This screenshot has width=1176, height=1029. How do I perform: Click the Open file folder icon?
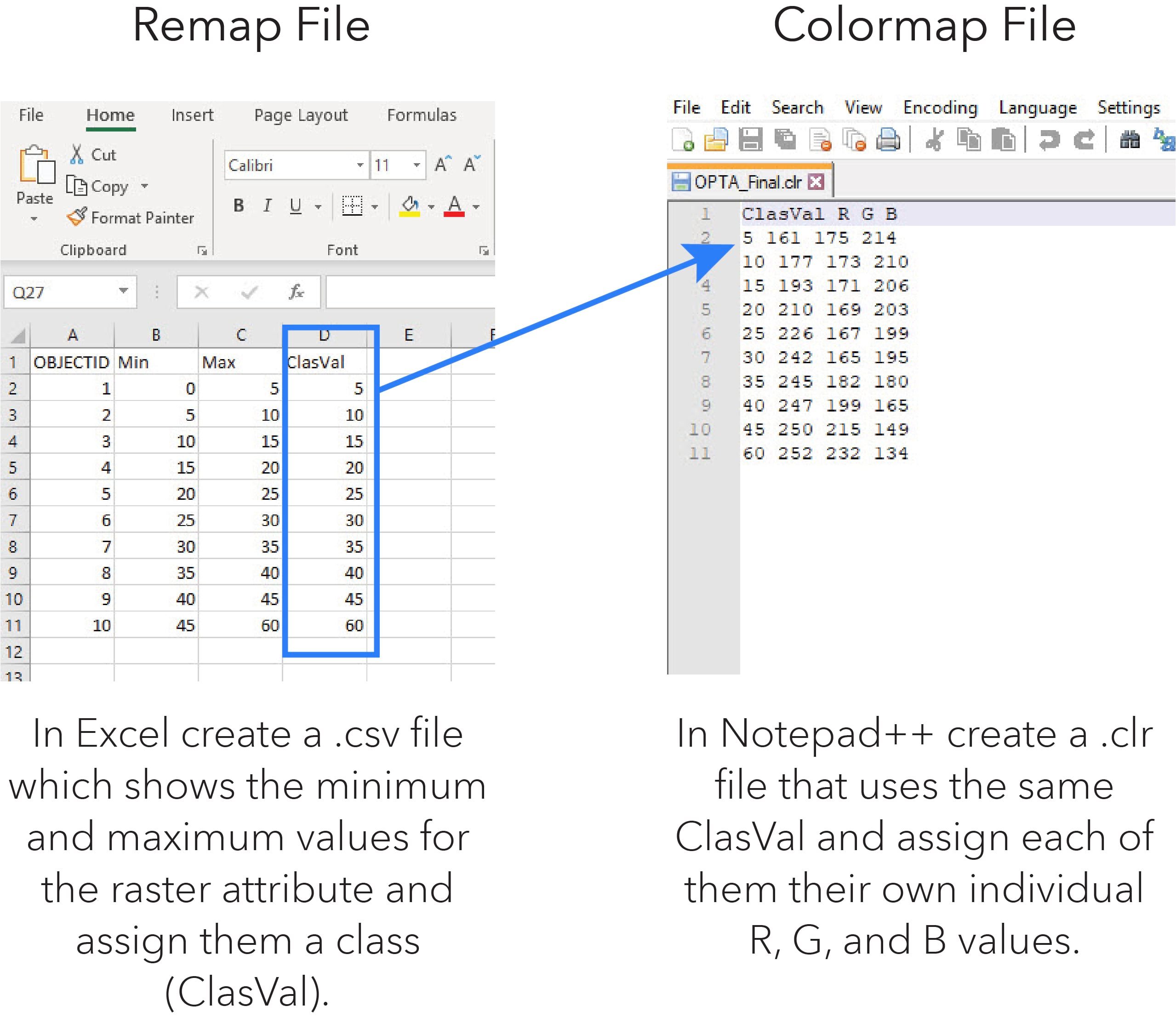[x=716, y=140]
